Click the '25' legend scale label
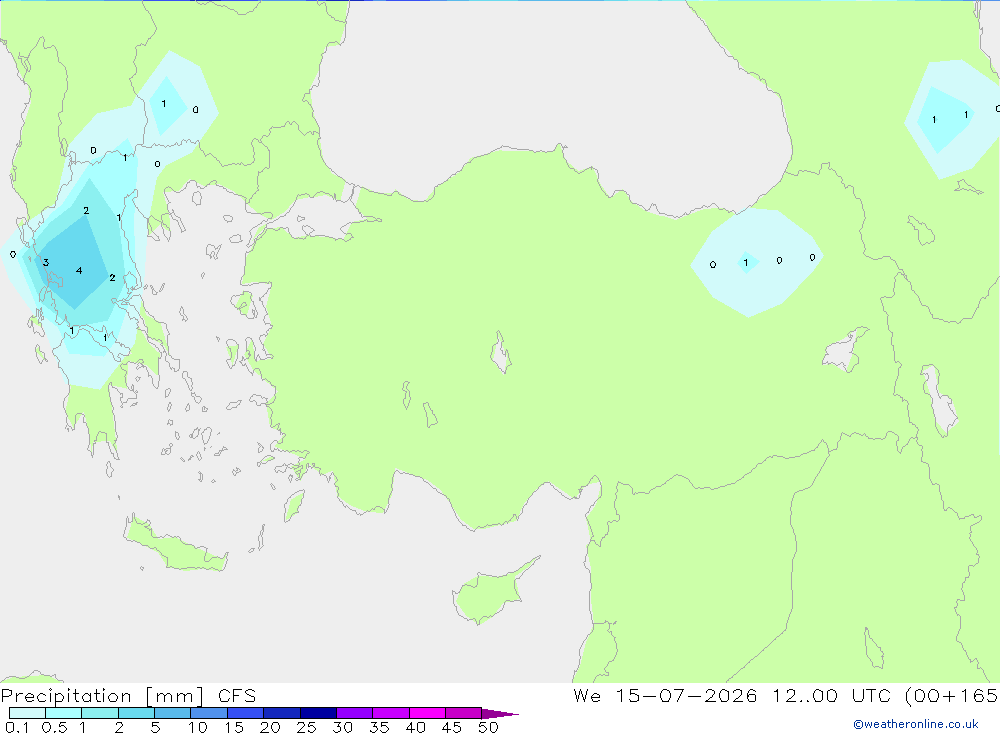This screenshot has width=1000, height=733. (306, 727)
